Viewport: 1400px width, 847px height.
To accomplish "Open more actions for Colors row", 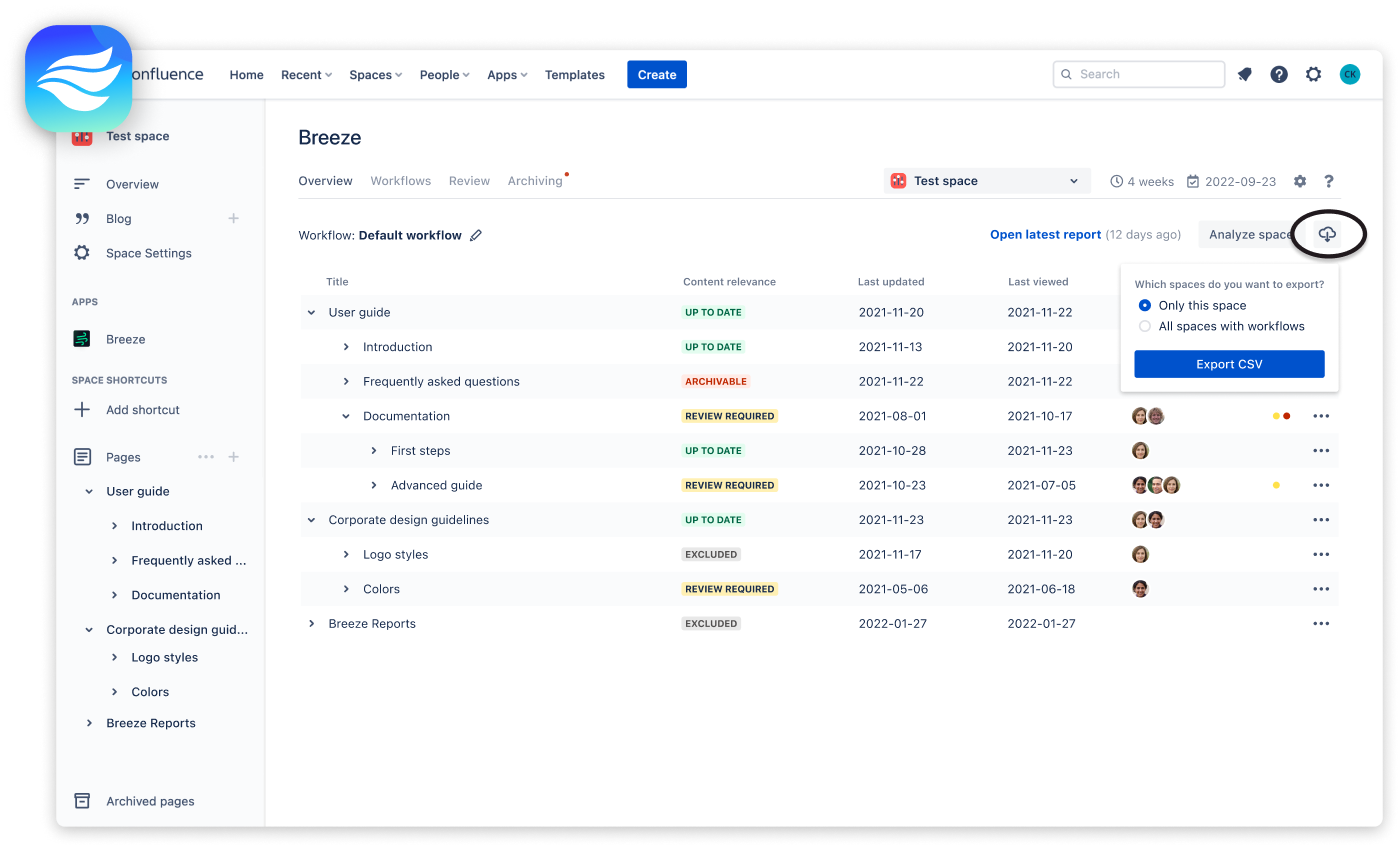I will click(1321, 589).
